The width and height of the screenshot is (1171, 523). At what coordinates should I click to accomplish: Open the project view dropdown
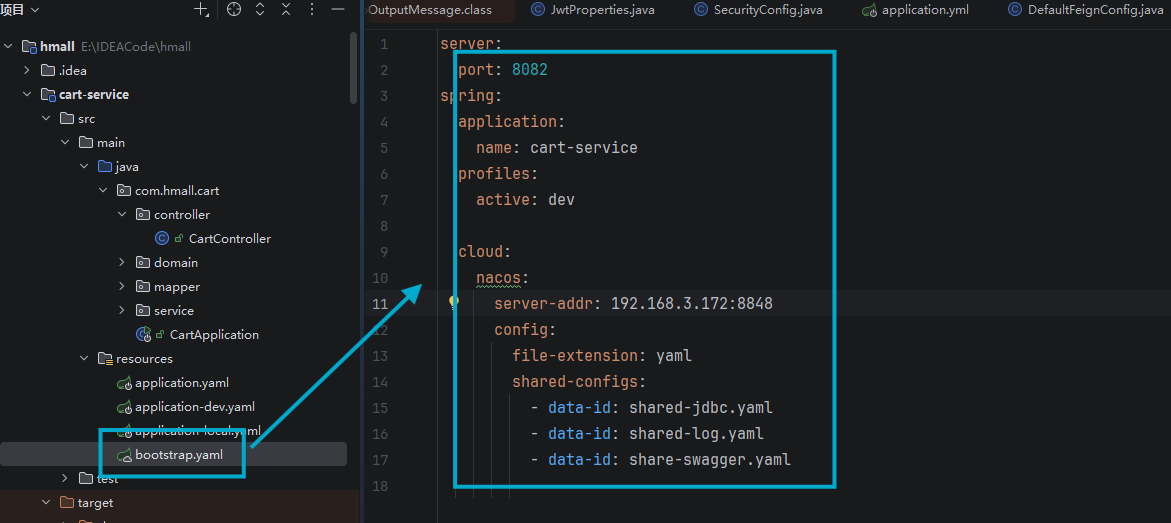20,10
